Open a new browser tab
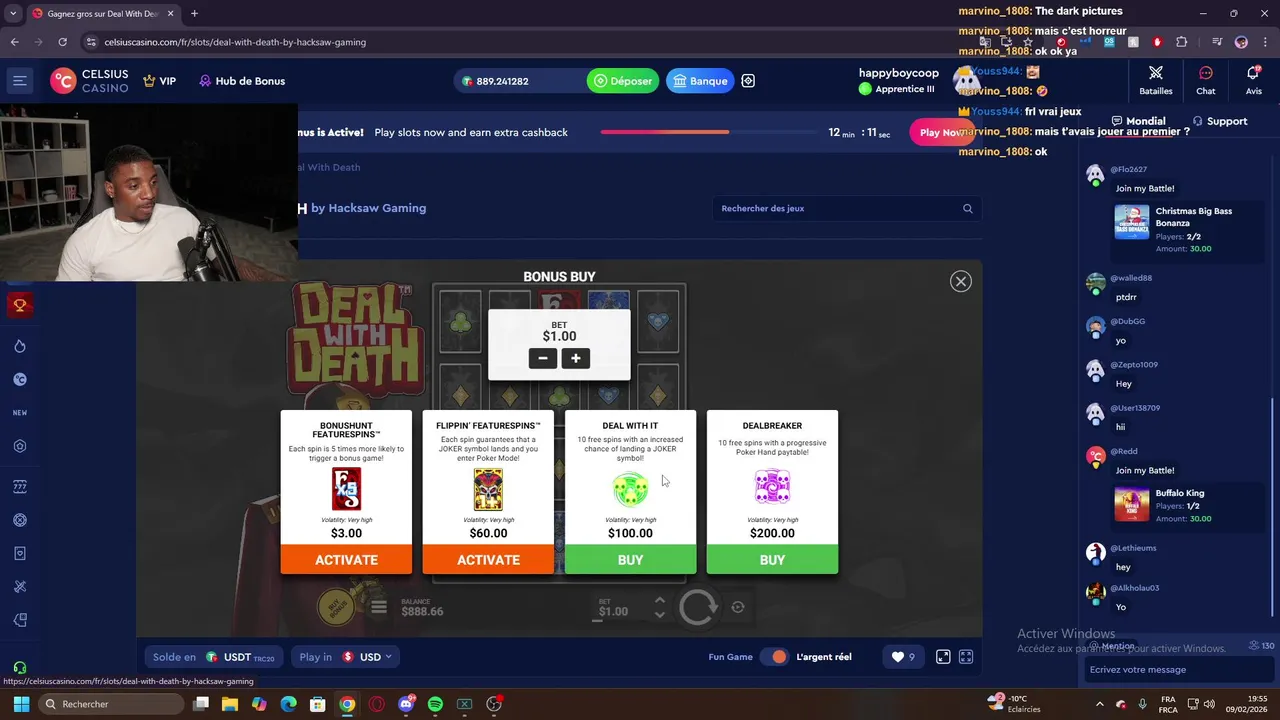This screenshot has height=720, width=1280. click(194, 13)
